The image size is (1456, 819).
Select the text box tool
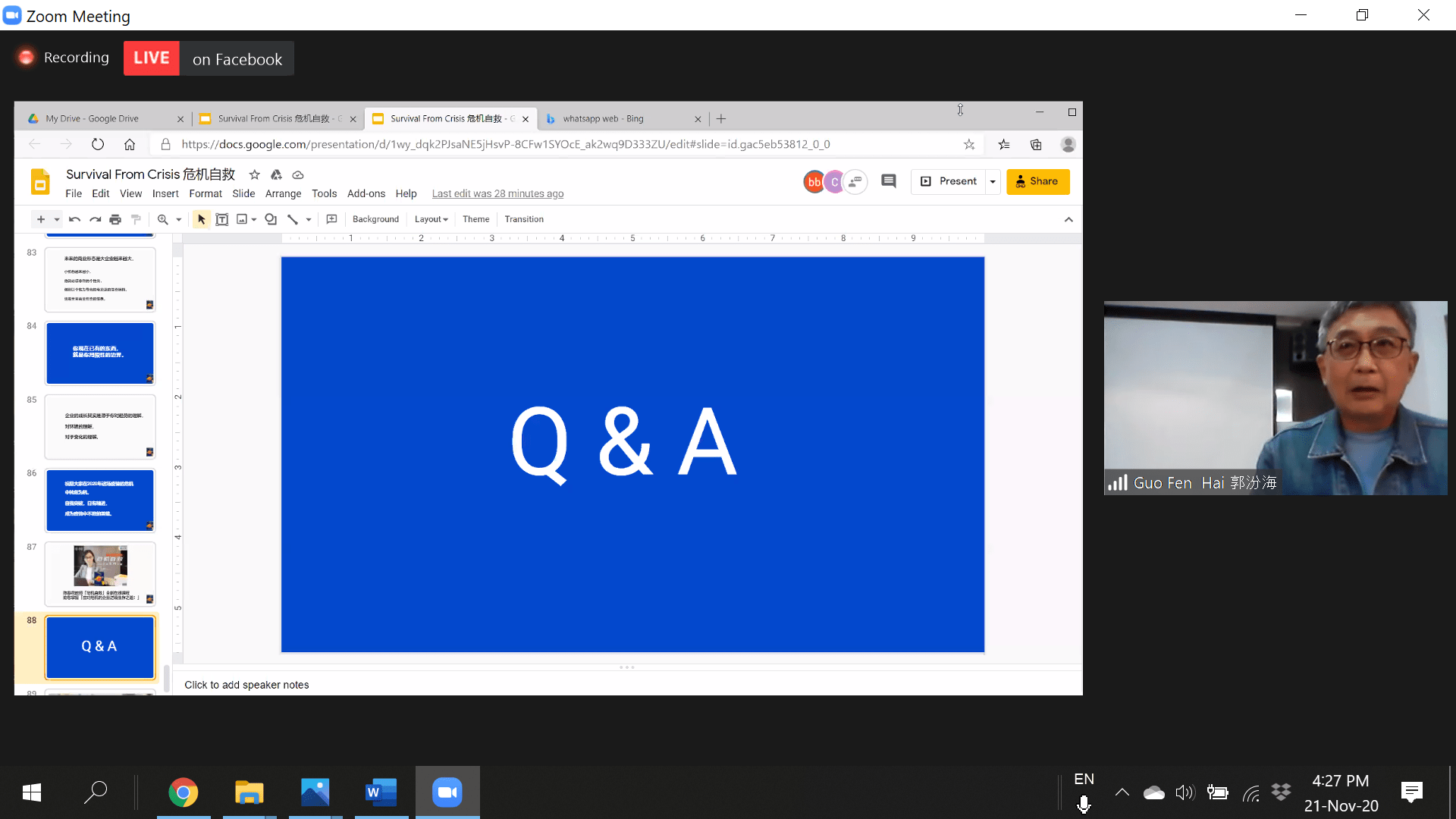click(x=222, y=219)
